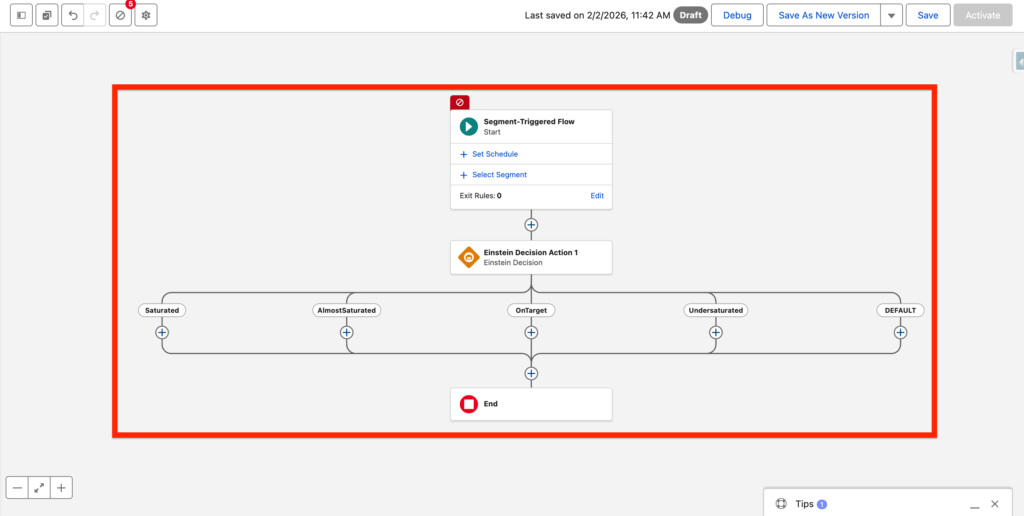The height and width of the screenshot is (516, 1024).
Task: Undo the last flow change
Action: point(73,16)
